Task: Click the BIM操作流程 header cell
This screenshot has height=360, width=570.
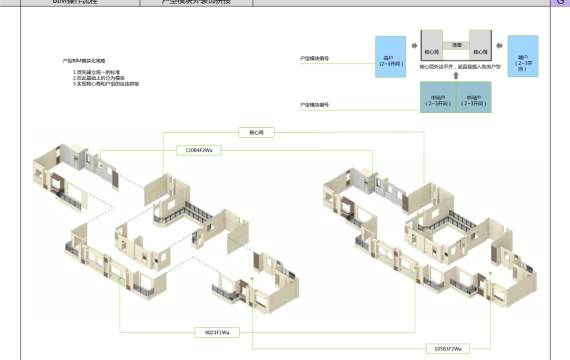Action: click(80, 3)
